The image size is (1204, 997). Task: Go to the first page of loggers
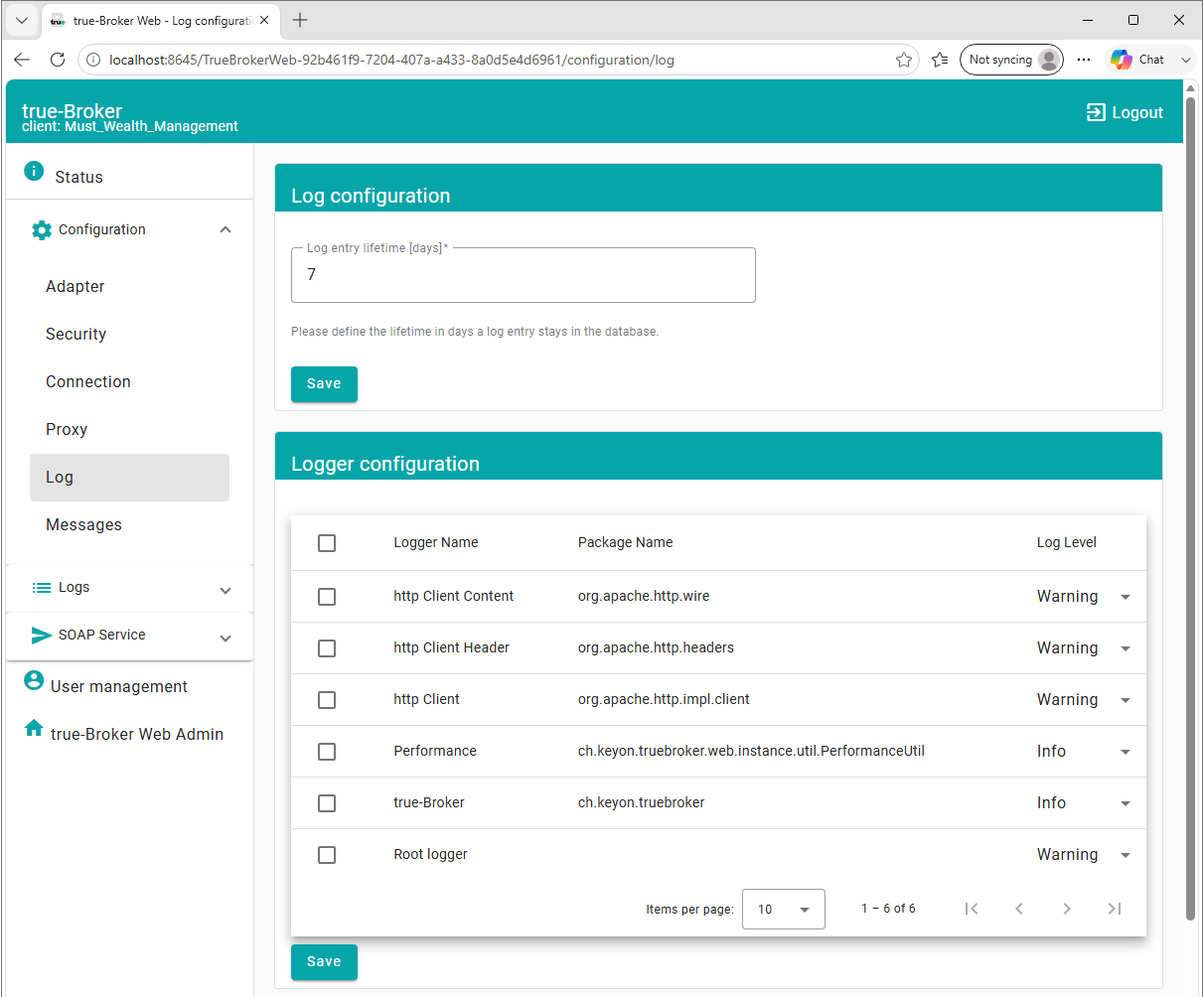[972, 909]
